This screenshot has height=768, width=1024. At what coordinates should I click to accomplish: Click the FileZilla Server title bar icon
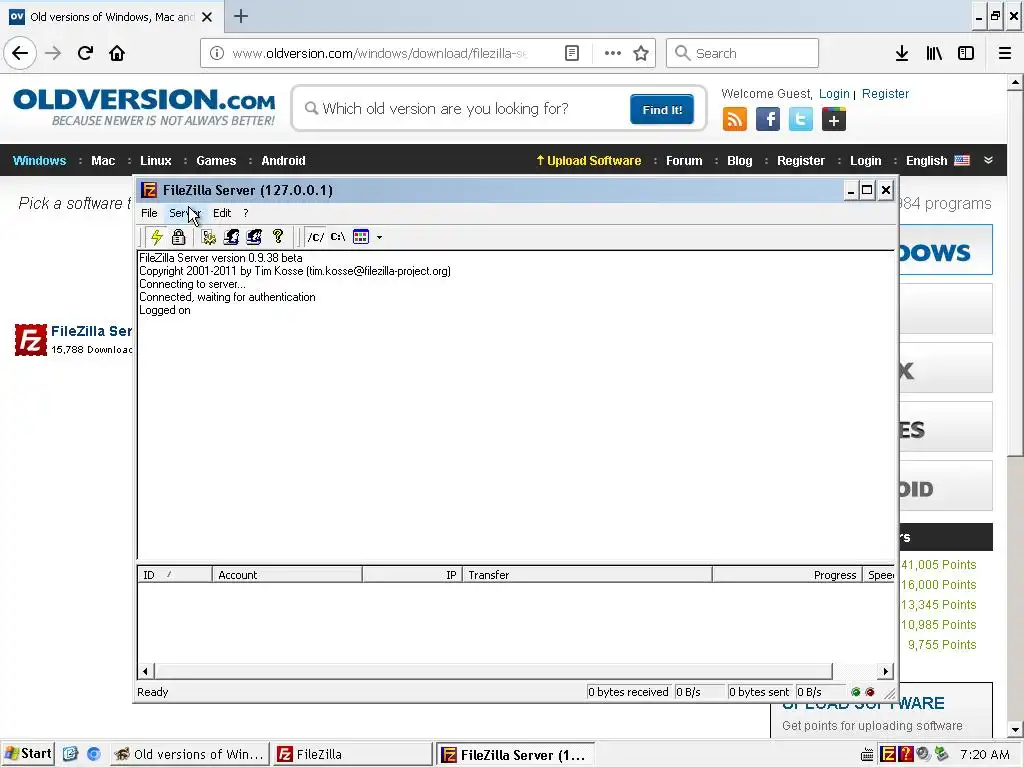[x=150, y=190]
